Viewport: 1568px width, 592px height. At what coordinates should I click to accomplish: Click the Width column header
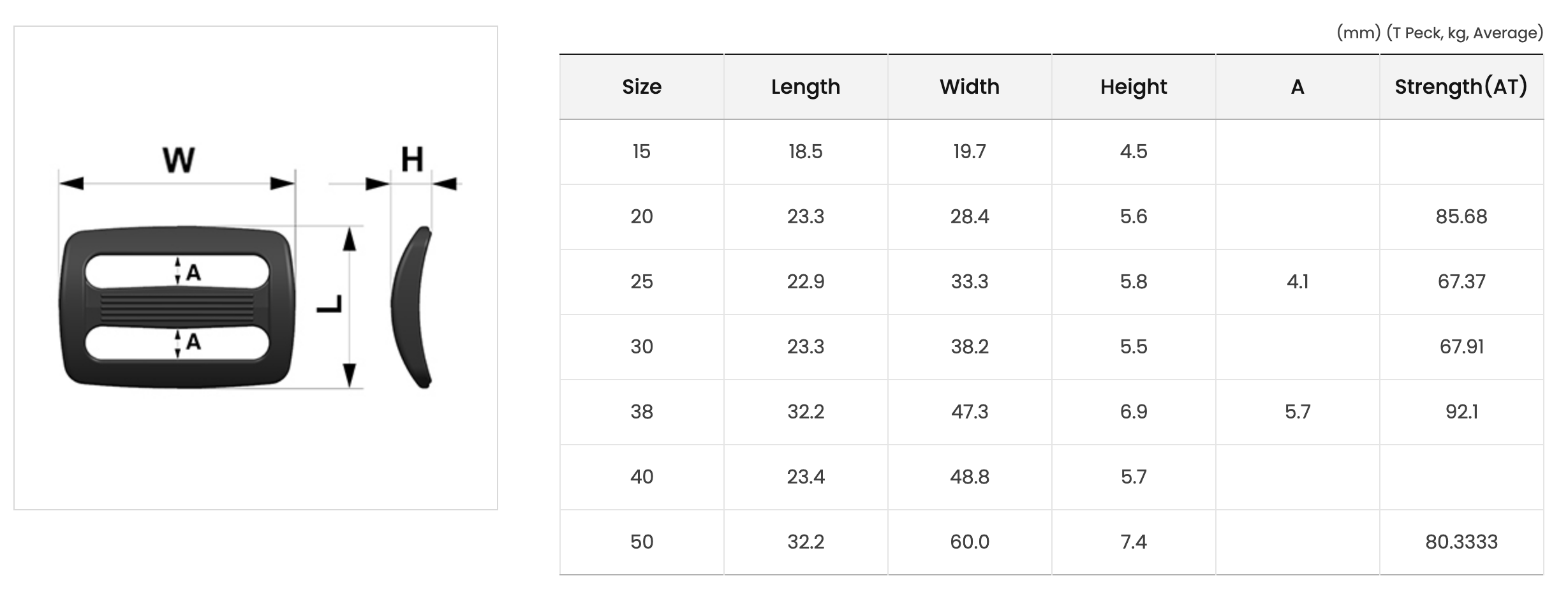click(x=970, y=87)
